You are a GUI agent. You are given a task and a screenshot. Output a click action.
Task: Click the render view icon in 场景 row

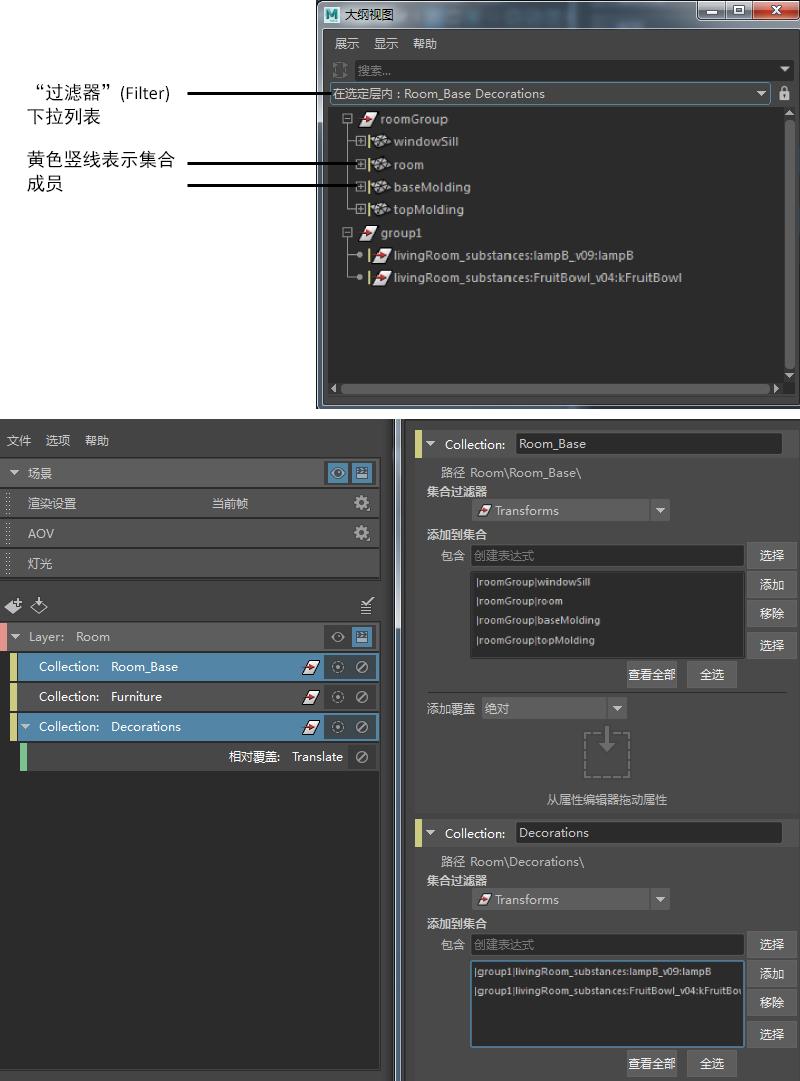(x=362, y=473)
